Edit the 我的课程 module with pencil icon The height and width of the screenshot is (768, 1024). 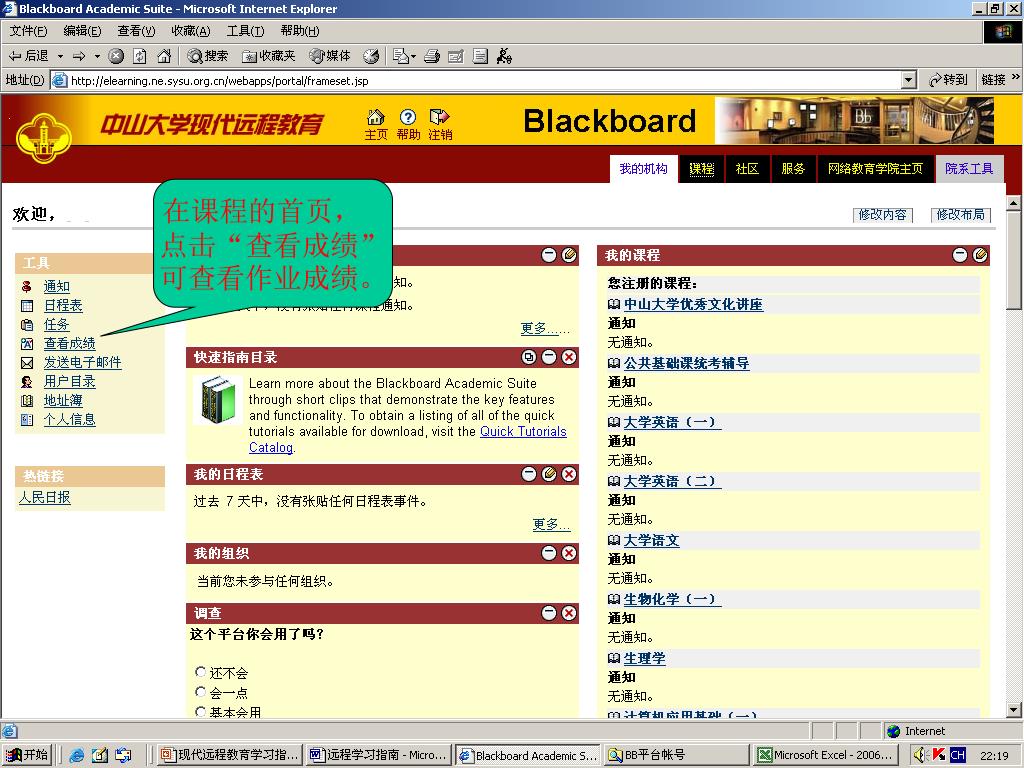click(980, 255)
